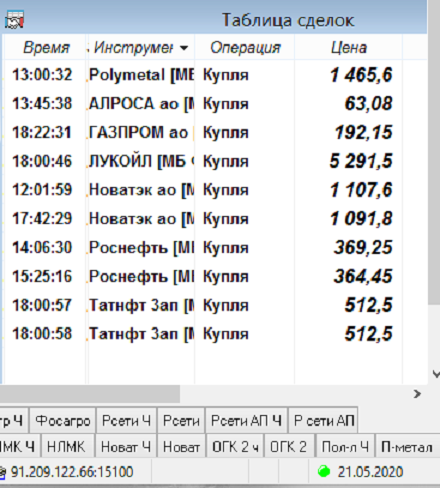Image resolution: width=440 pixels, height=488 pixels.
Task: Click server address 91.209.122.66:15100 in status bar
Action: (x=72, y=472)
